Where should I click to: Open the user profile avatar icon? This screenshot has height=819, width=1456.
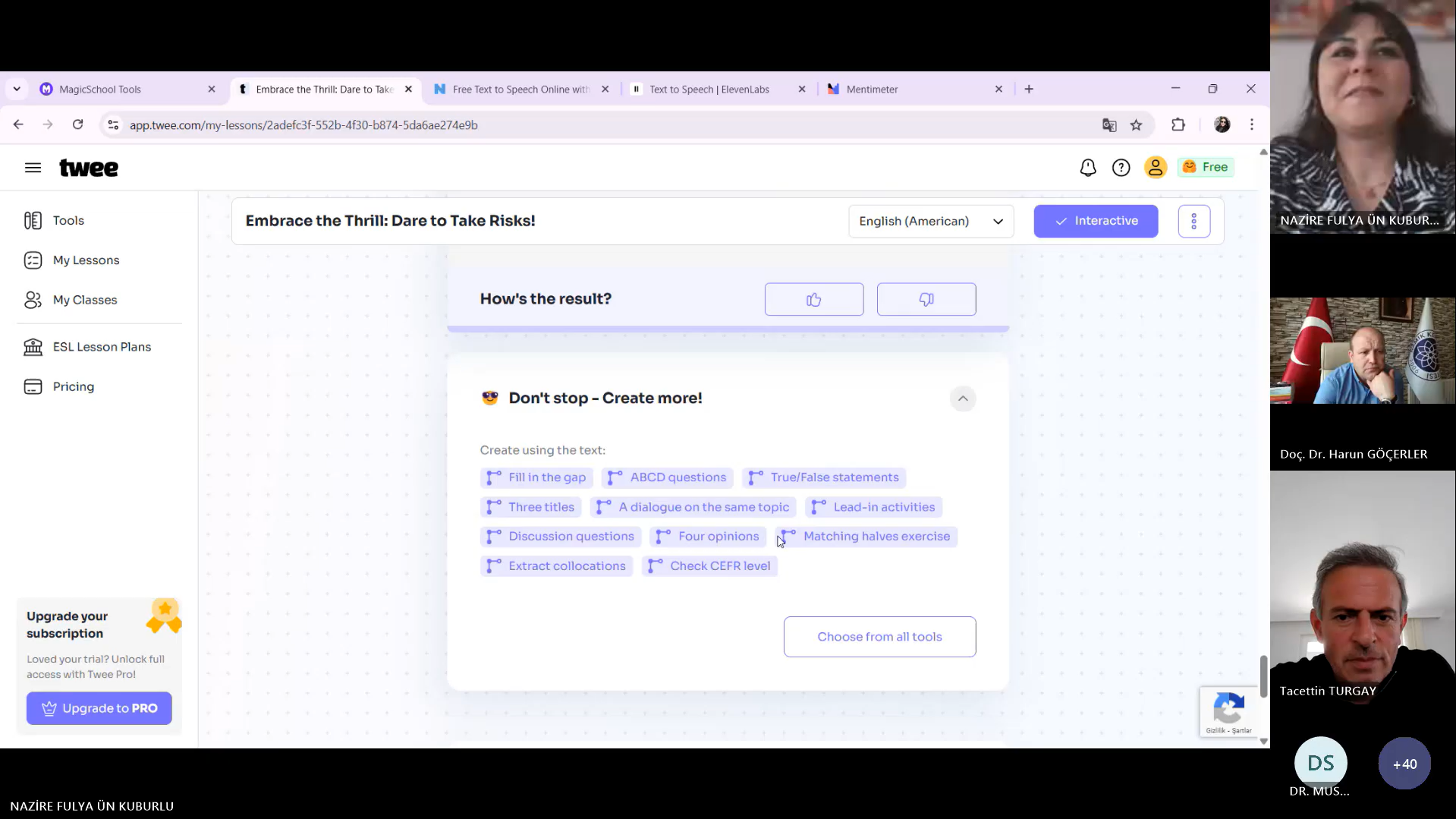coord(1155,168)
